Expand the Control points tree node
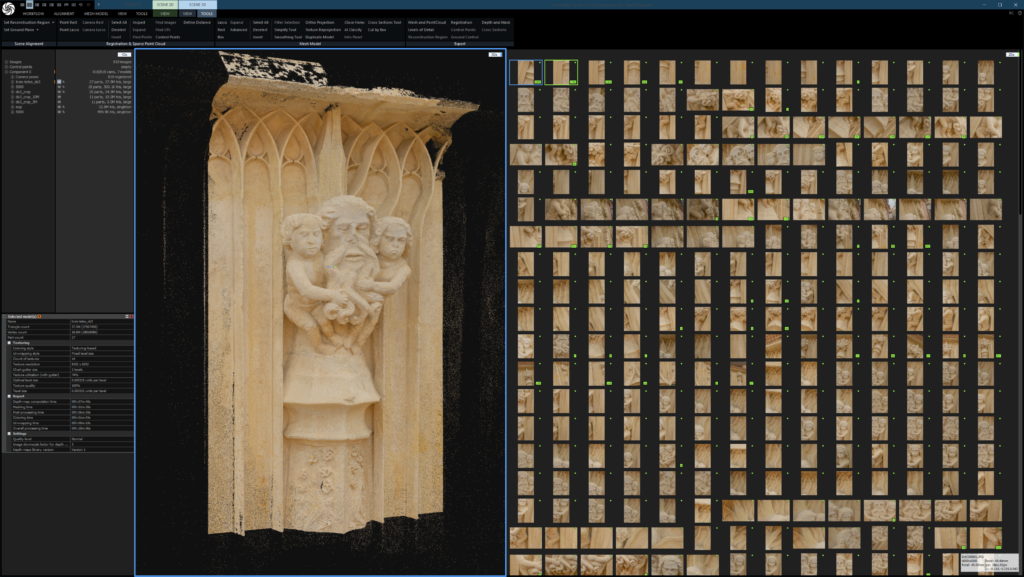Image resolution: width=1024 pixels, height=577 pixels. [7, 67]
